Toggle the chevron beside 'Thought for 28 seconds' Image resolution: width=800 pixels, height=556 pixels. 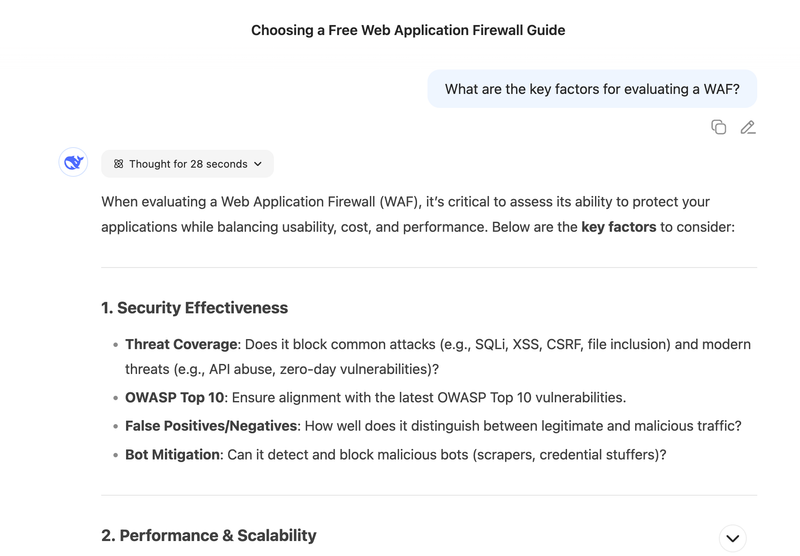[x=258, y=164]
